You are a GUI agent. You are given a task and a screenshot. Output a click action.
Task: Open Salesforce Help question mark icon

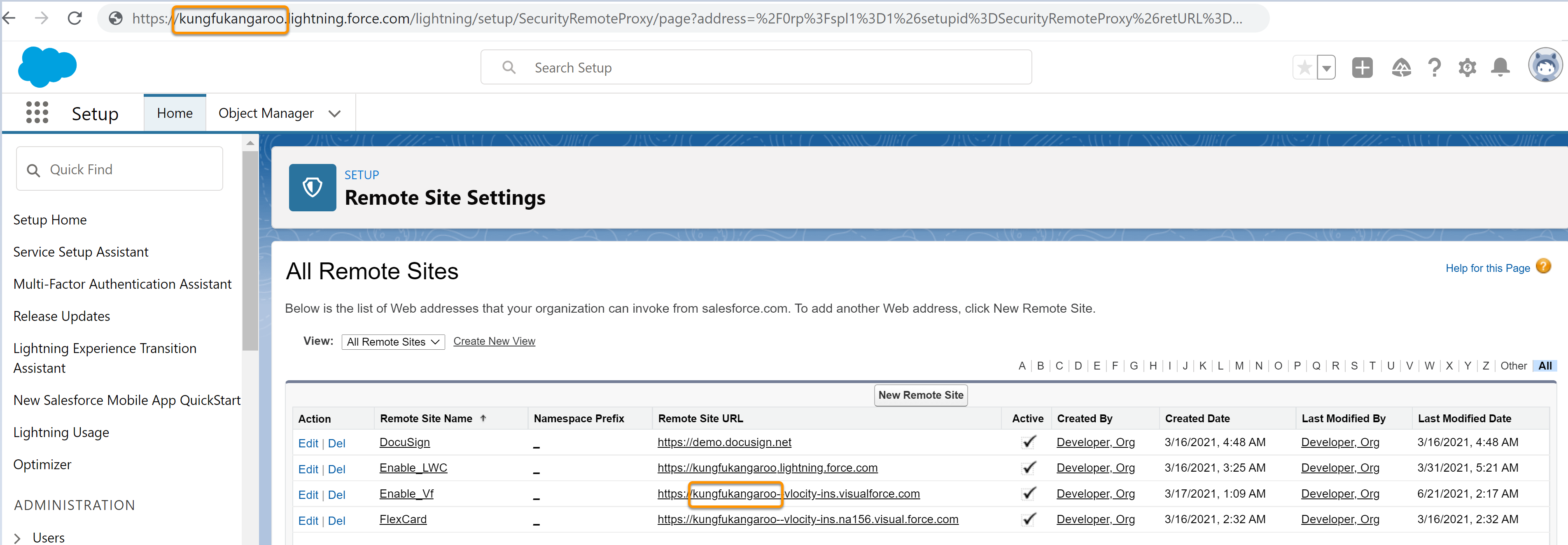click(1434, 68)
